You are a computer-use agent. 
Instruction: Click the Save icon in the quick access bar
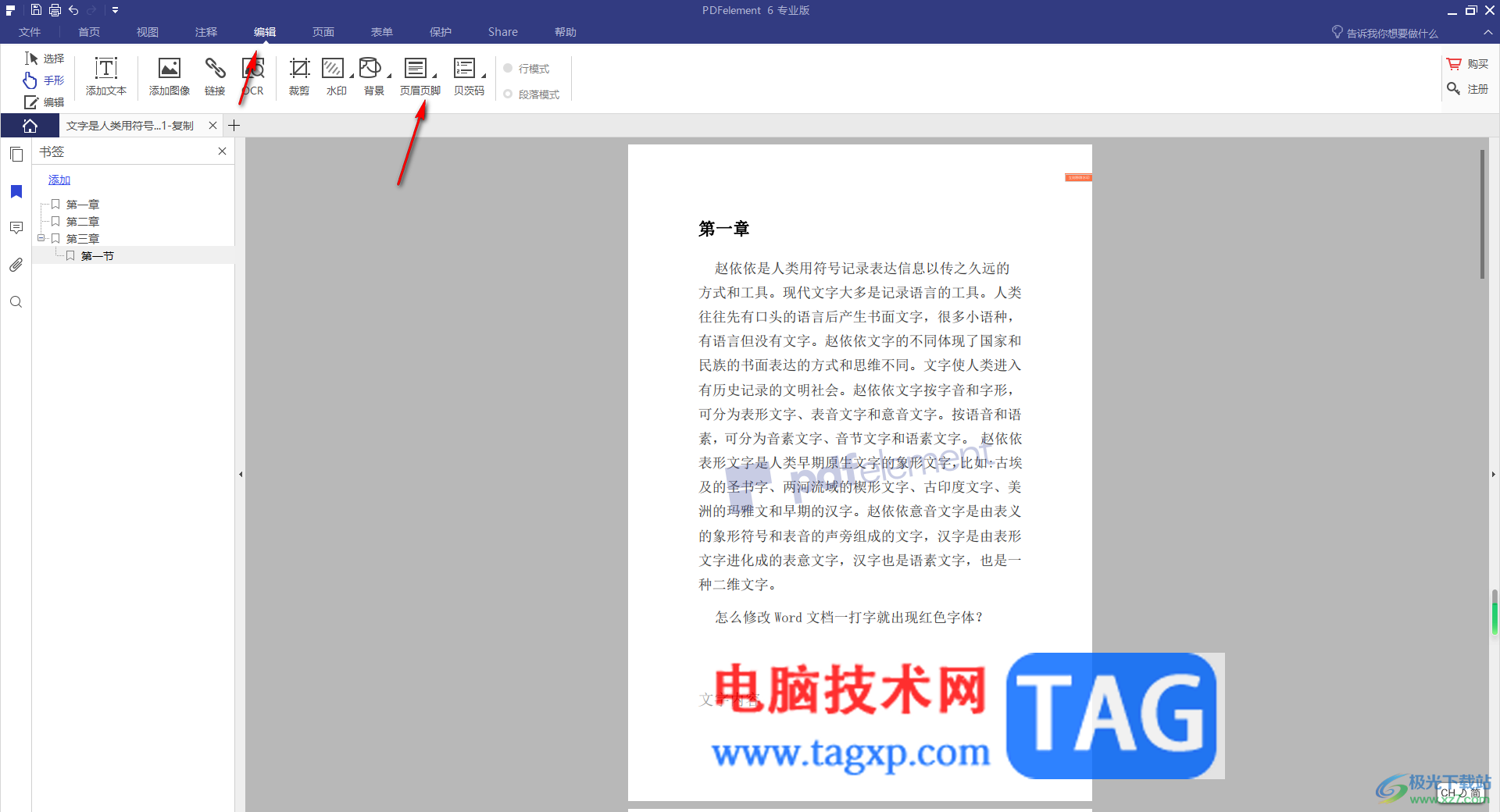coord(36,10)
